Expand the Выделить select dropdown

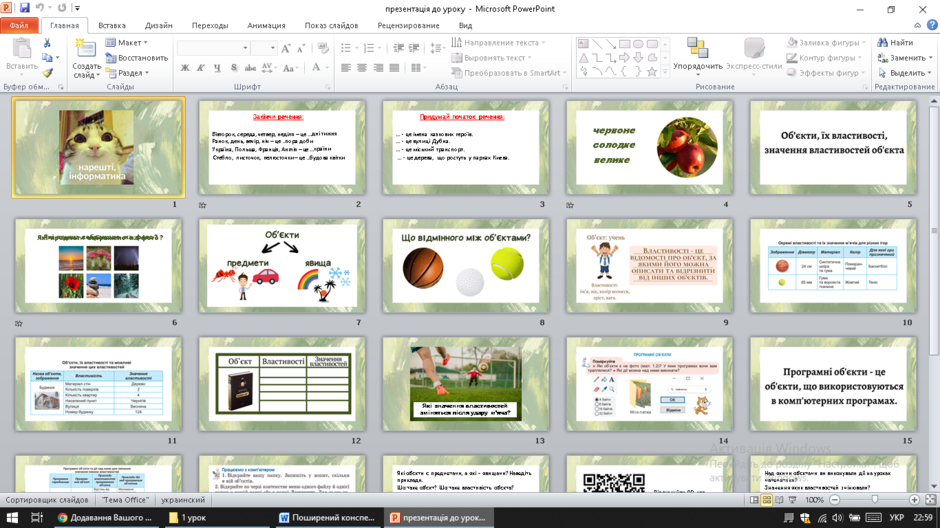point(905,73)
